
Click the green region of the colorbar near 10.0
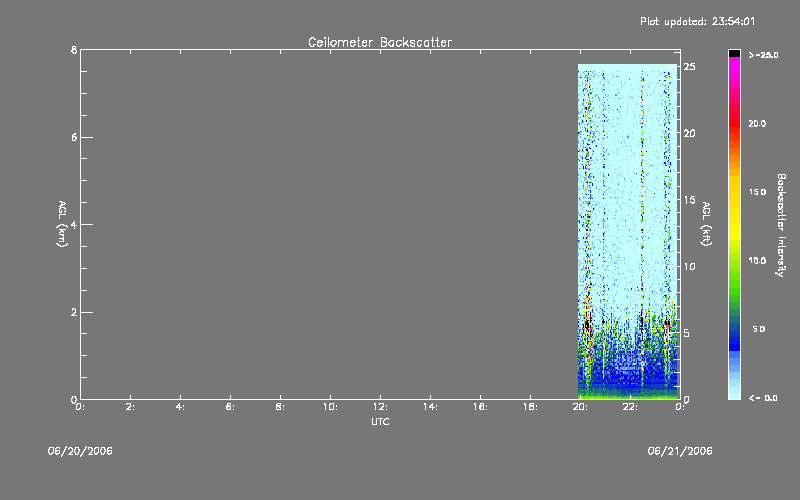coord(734,261)
